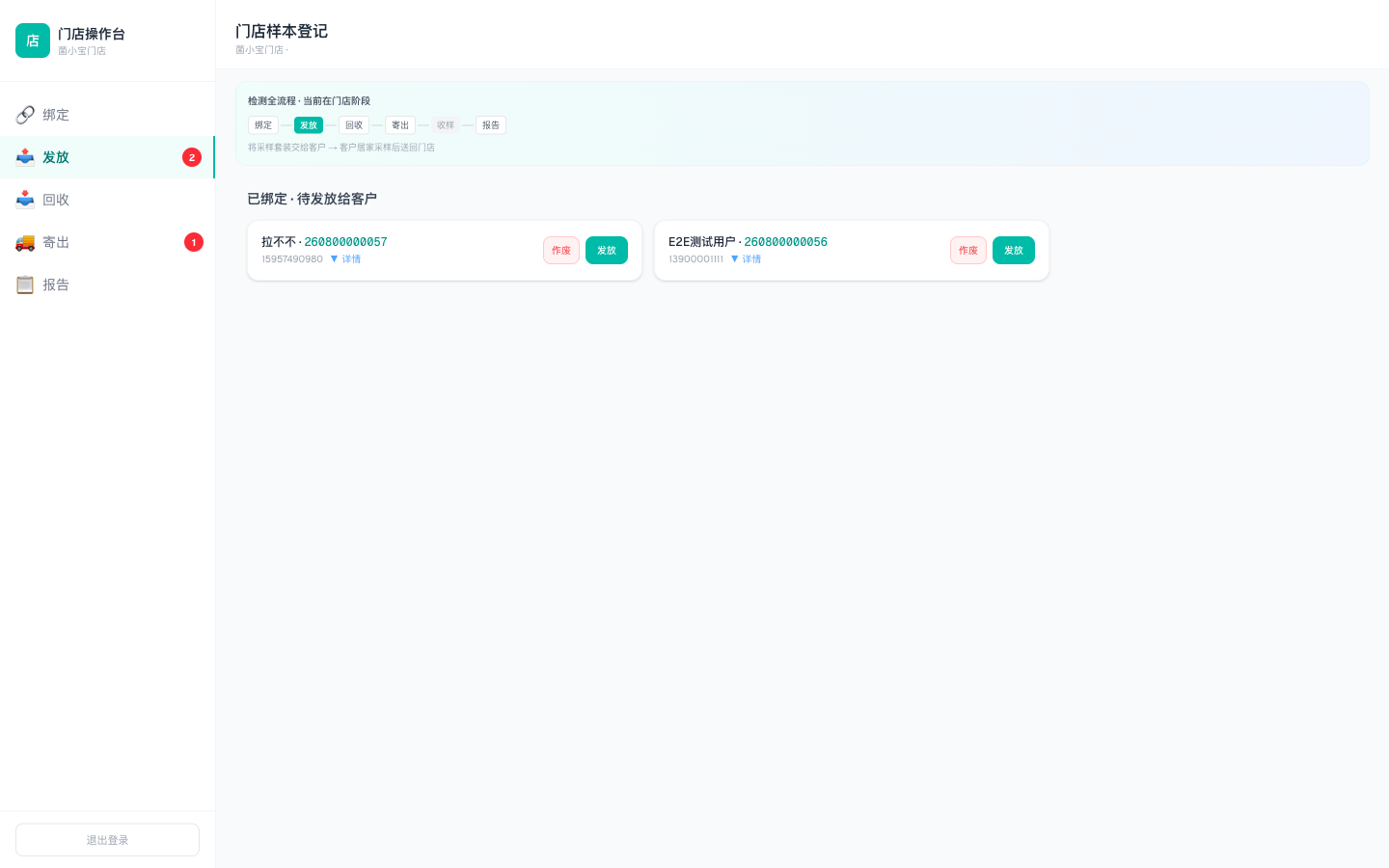Click the 已绑定 · 待发放给客户 heading
Screen dimensions: 1389x868
(312, 199)
